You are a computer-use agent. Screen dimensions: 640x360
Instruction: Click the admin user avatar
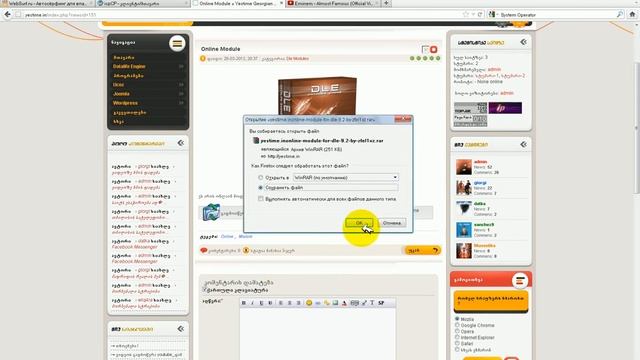tap(464, 167)
